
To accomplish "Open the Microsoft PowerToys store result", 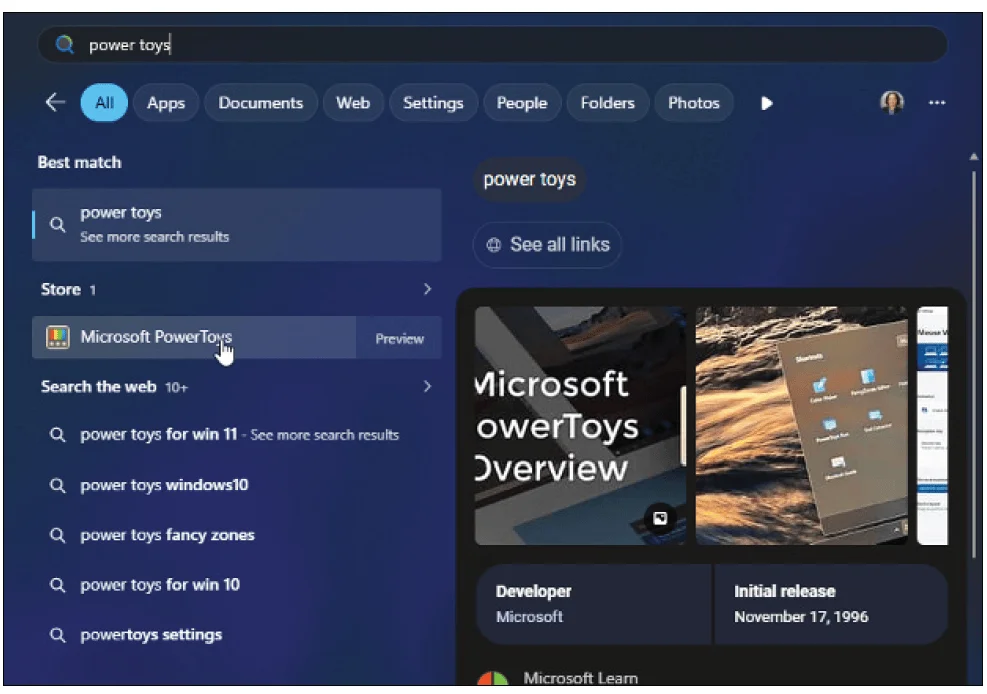I will [194, 337].
